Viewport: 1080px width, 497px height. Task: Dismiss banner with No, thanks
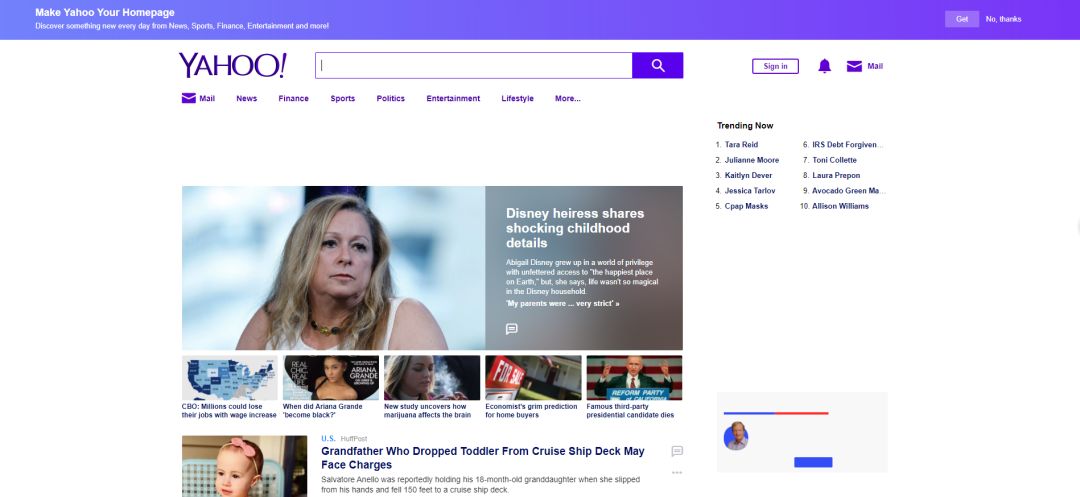point(1003,19)
